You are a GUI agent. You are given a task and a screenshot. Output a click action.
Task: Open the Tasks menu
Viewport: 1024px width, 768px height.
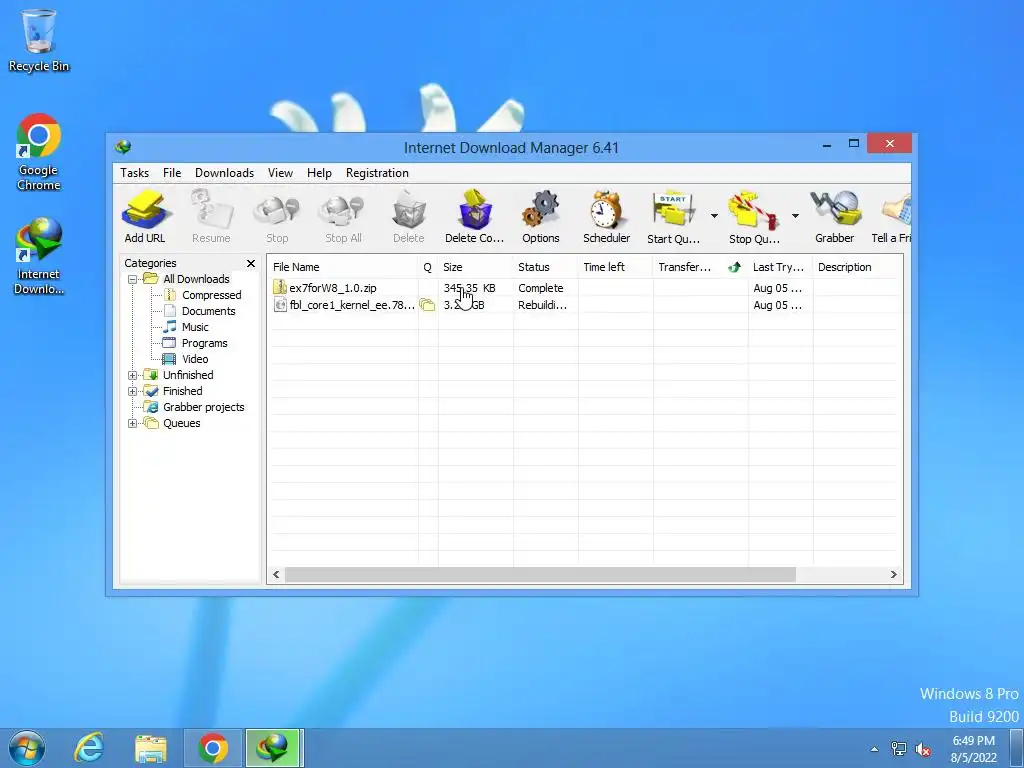[135, 173]
